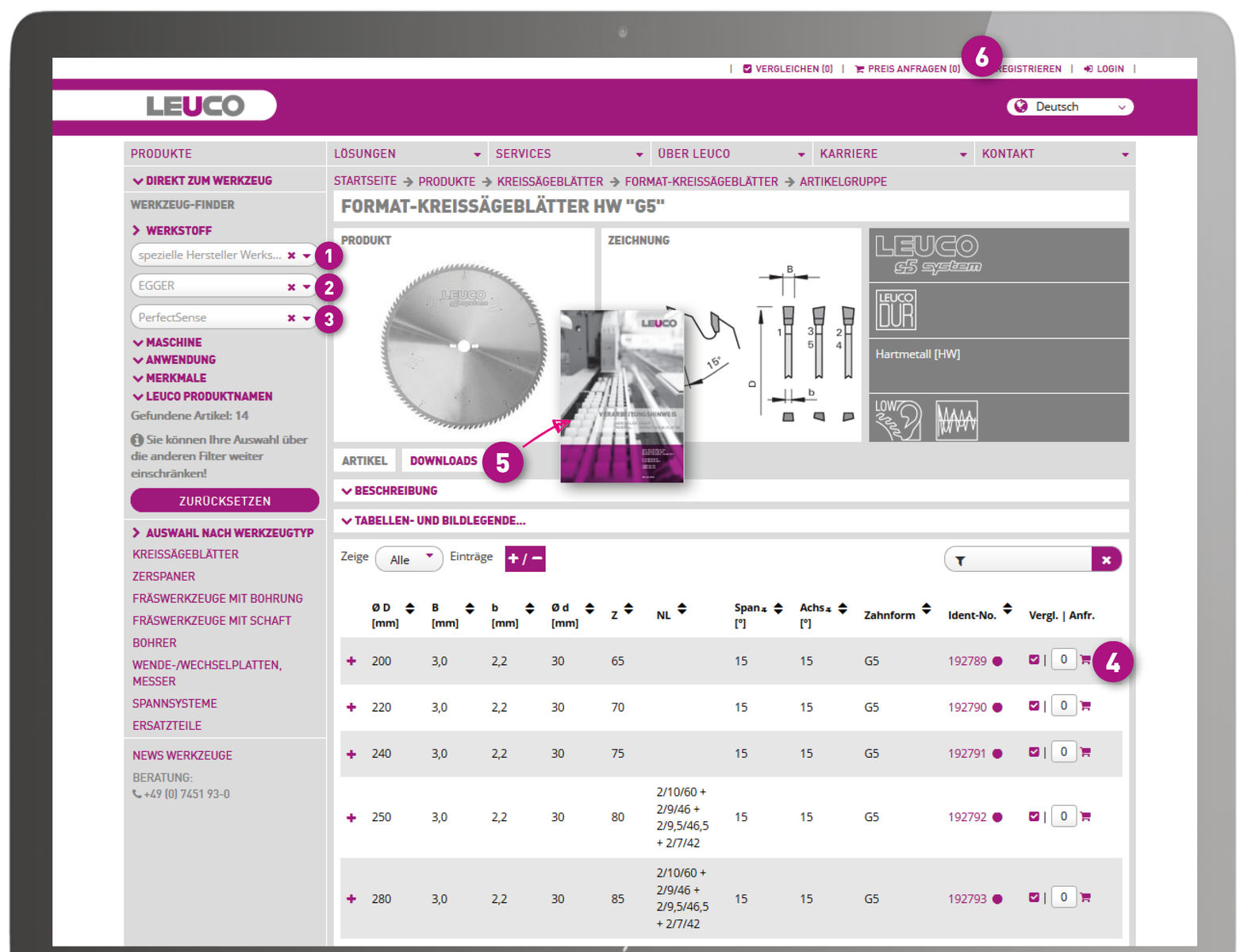Add article 192791 to price request cart
Viewport: 1244px width, 952px height.
coord(1085,752)
